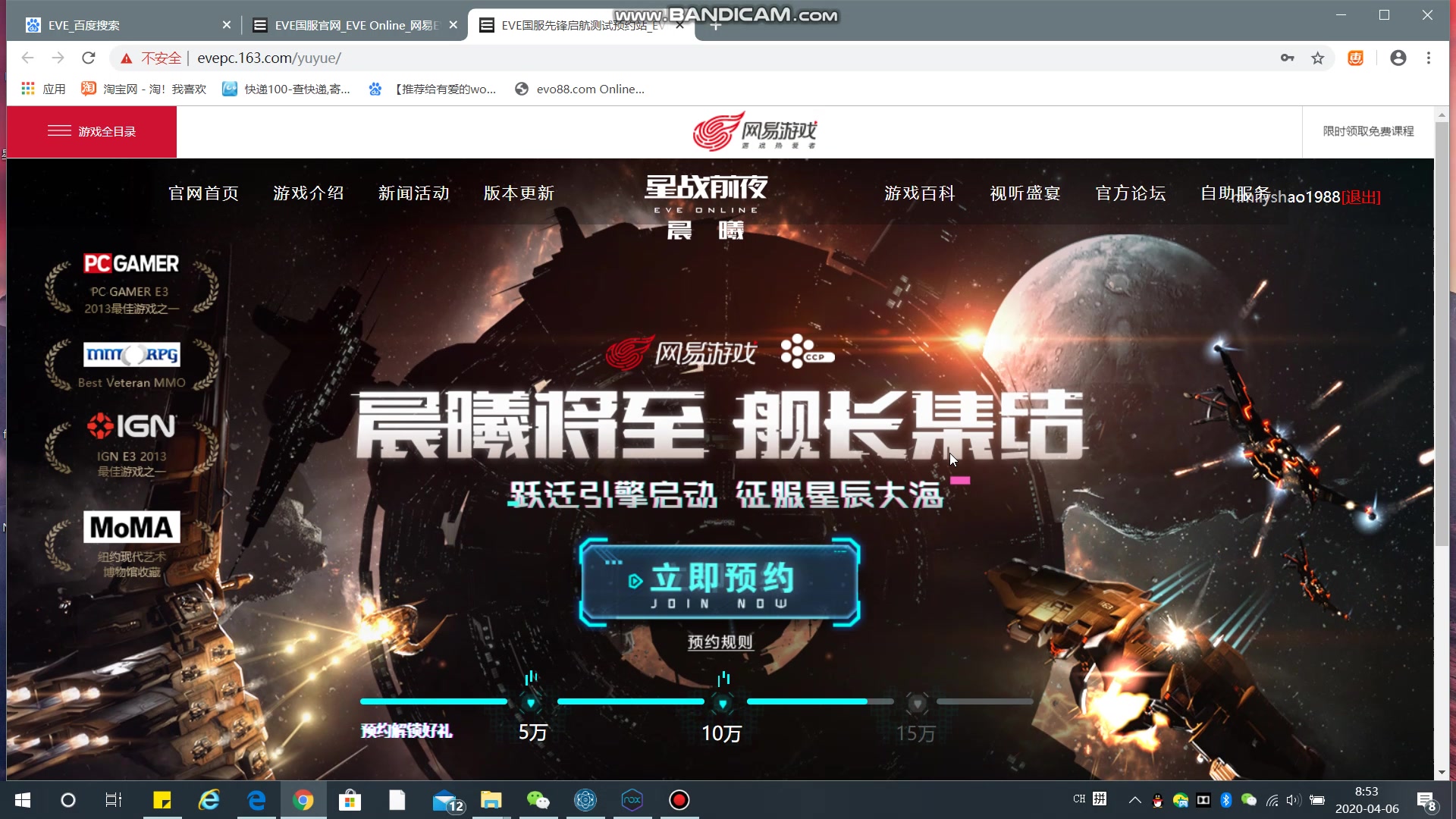Click 限时领取免费课程 link

coord(1368,131)
